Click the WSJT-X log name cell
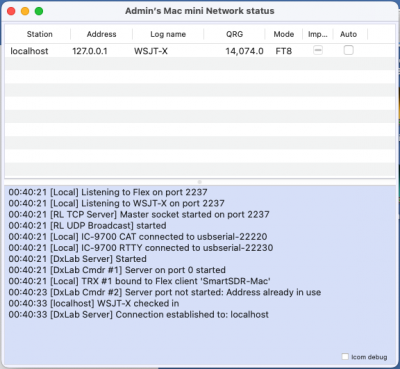 tap(151, 51)
